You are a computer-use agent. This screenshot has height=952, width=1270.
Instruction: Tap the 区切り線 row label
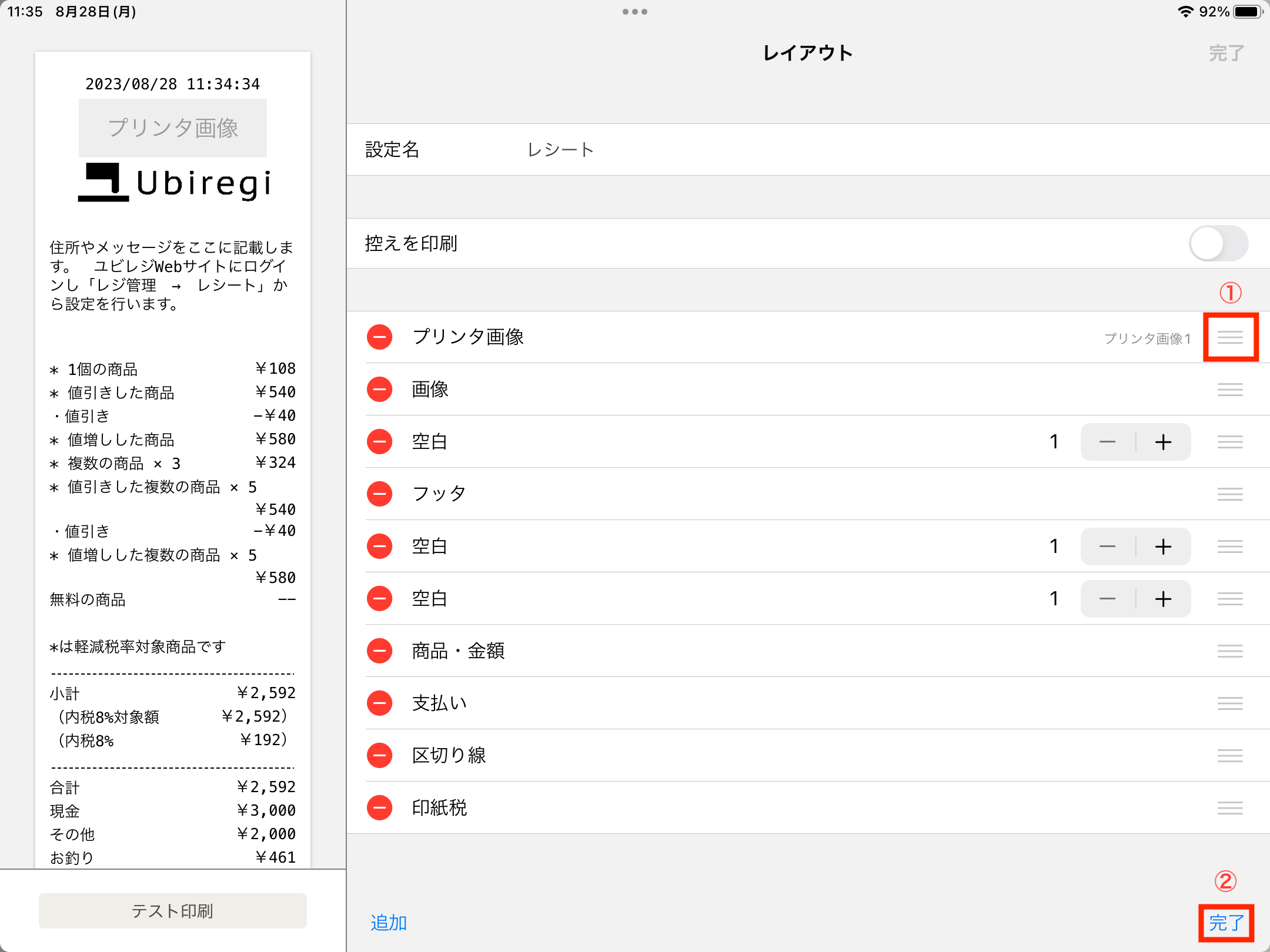[449, 756]
